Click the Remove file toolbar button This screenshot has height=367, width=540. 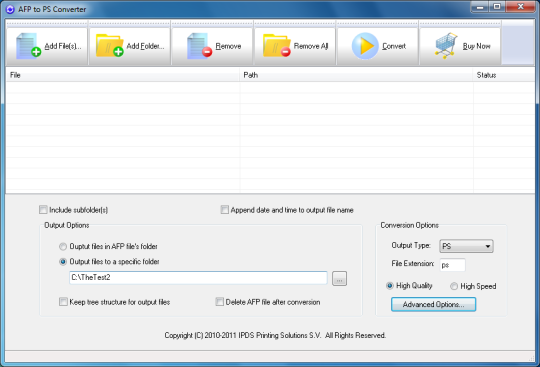pos(212,46)
